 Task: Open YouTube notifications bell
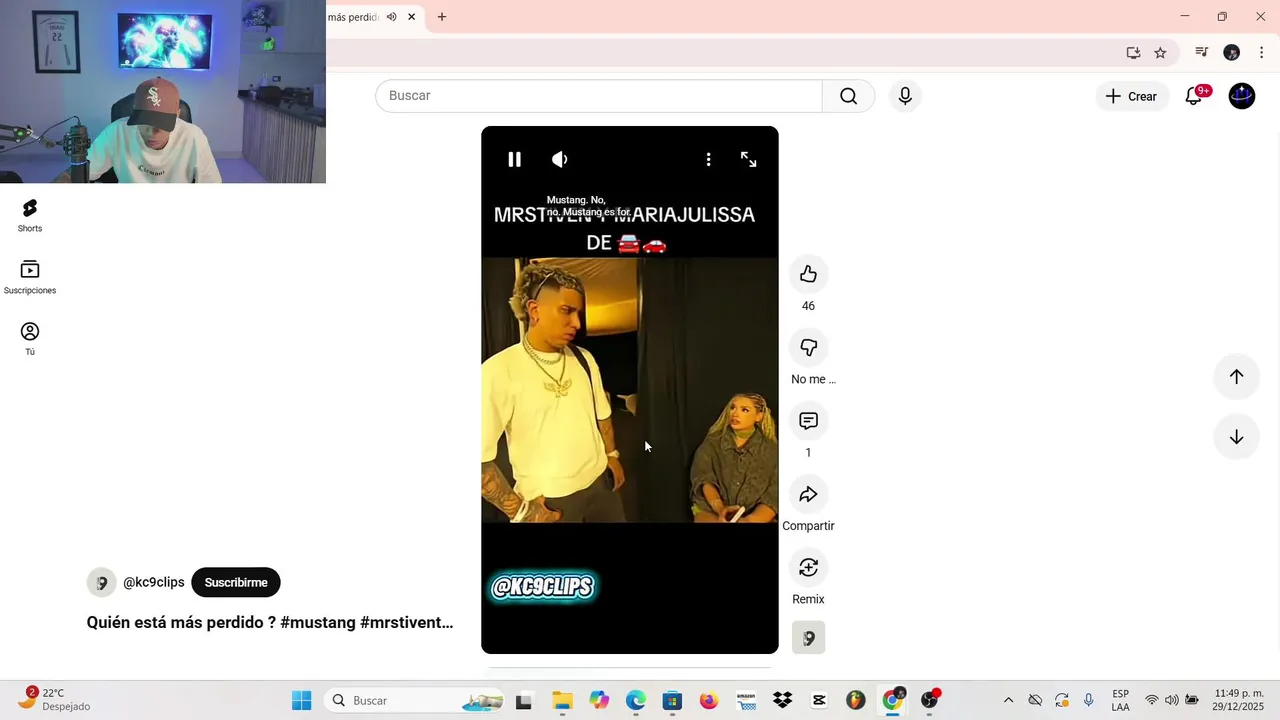tap(1194, 96)
